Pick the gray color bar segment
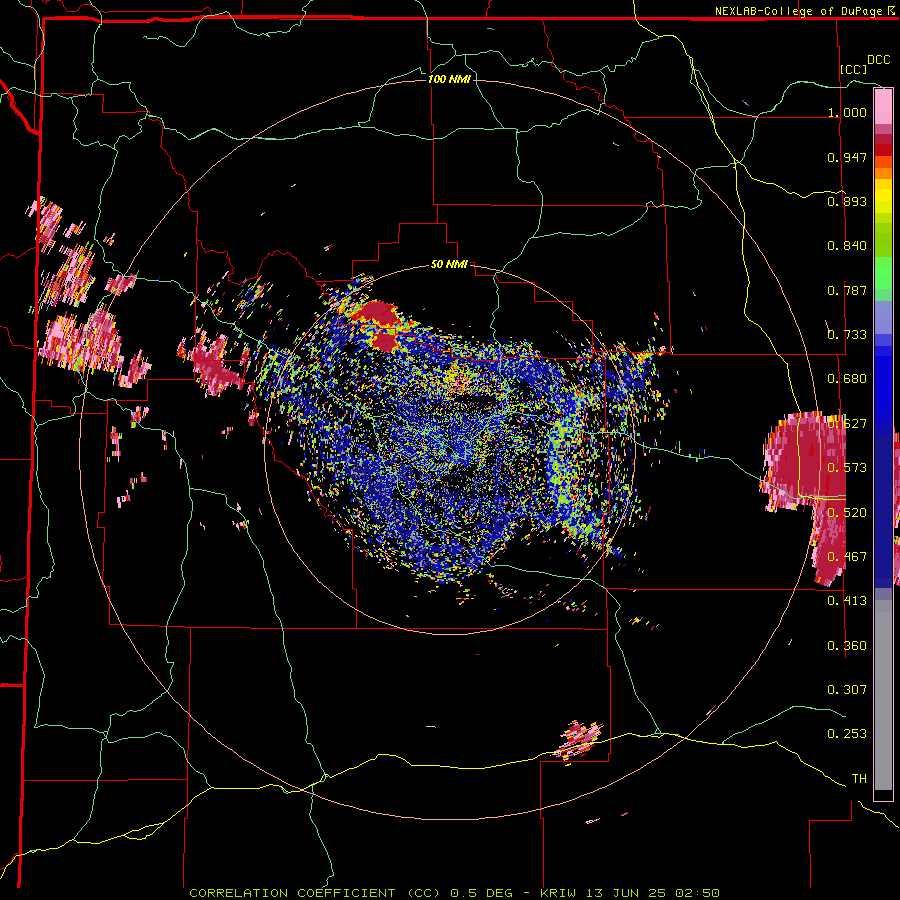The width and height of the screenshot is (900, 900). point(883,695)
